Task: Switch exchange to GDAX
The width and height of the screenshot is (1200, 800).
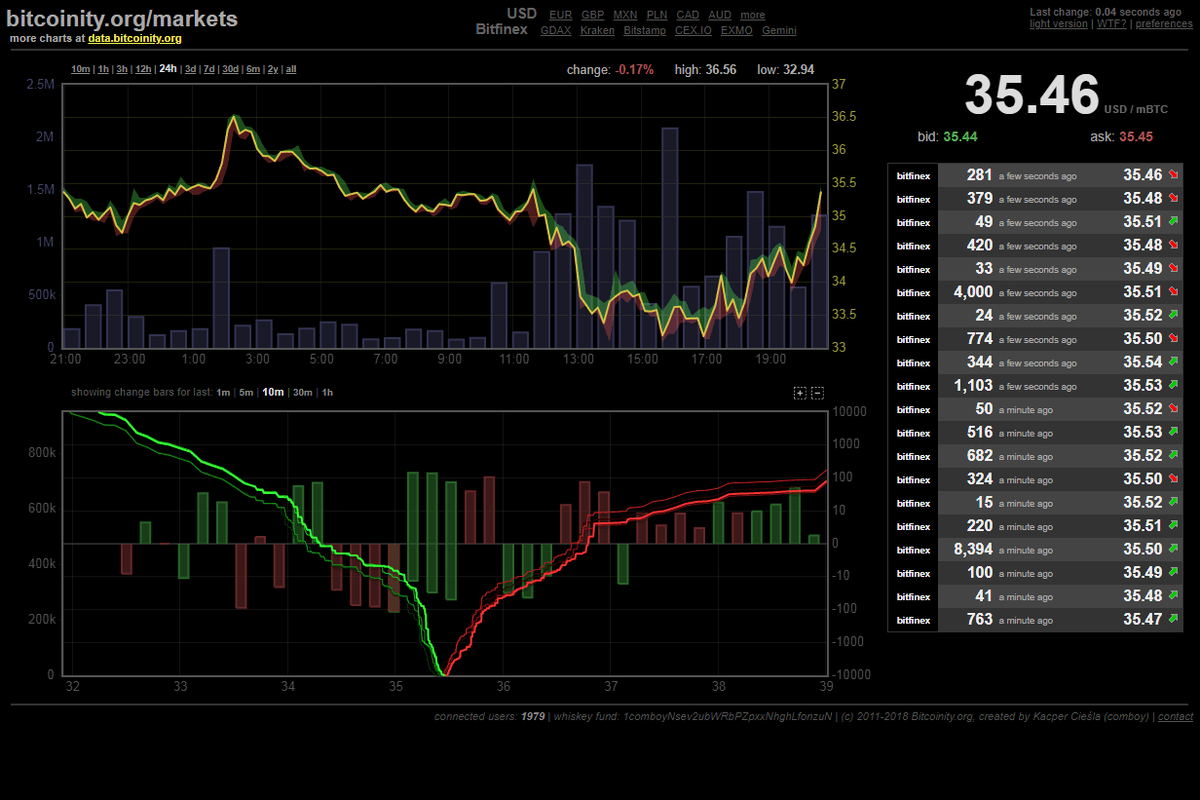Action: (555, 31)
